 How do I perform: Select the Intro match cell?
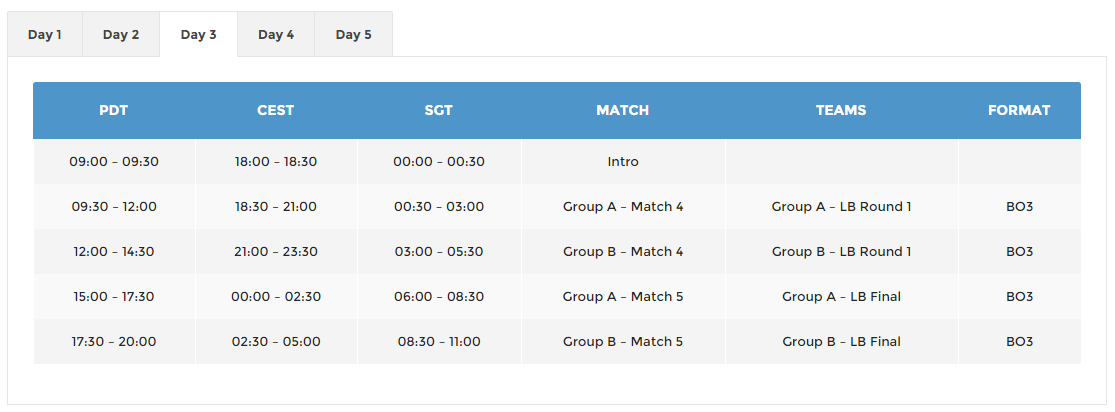(623, 162)
